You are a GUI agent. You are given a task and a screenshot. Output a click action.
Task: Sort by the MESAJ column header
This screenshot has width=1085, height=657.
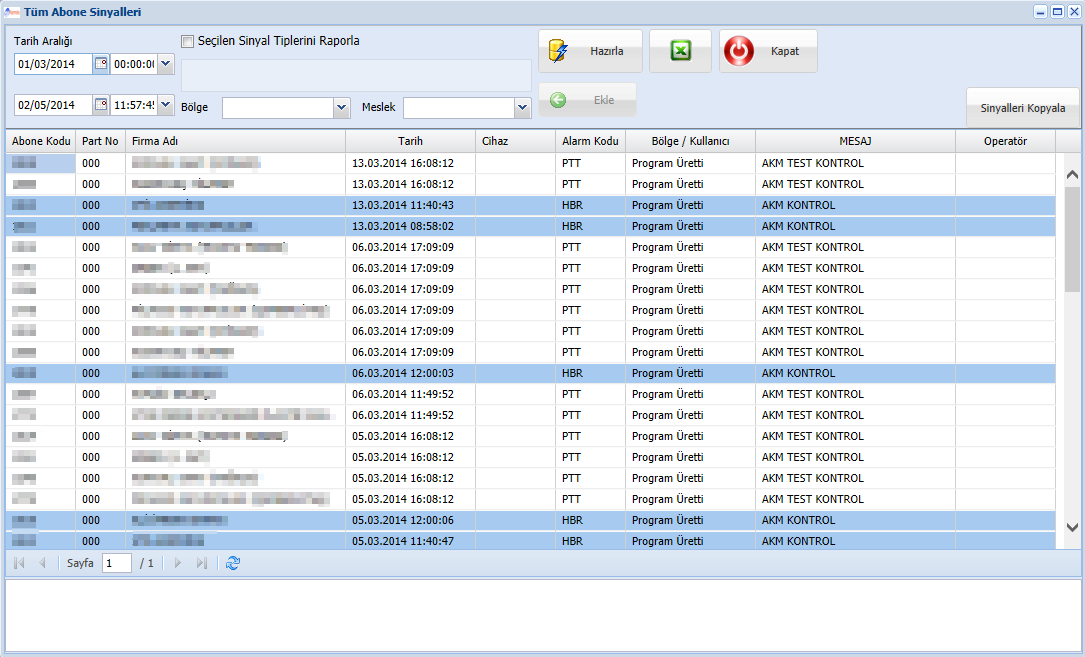855,141
